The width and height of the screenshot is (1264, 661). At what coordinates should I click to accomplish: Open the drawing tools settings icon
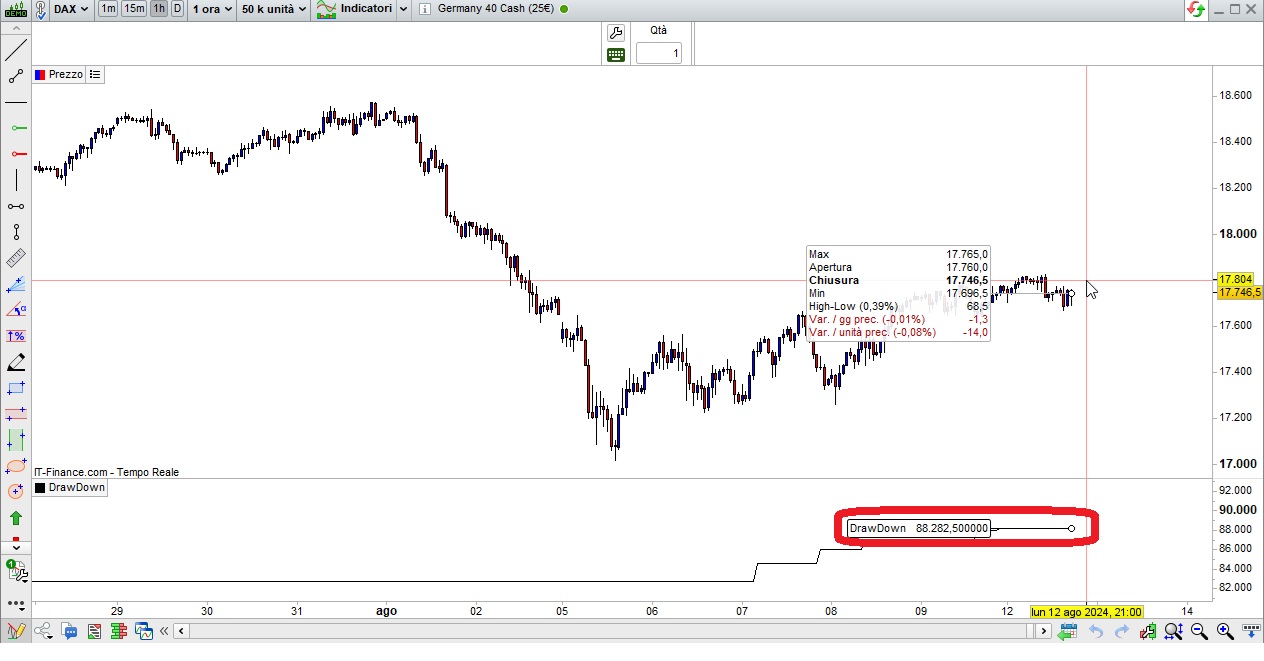[17, 572]
